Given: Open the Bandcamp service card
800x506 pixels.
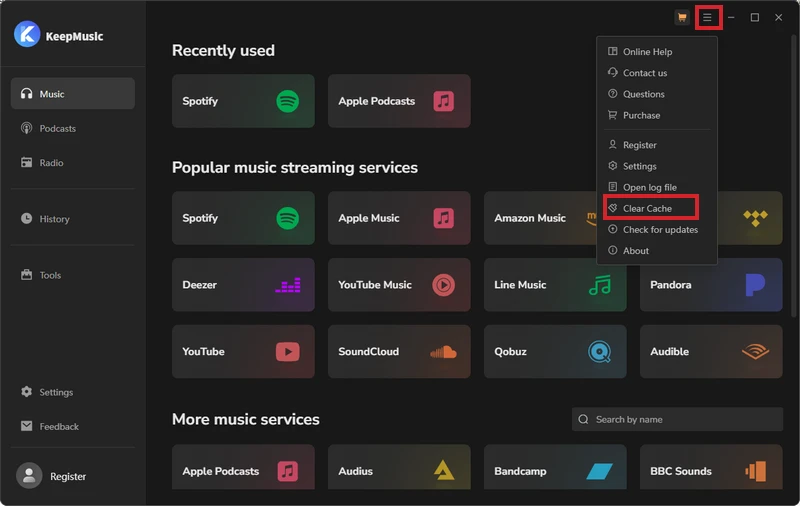Looking at the screenshot, I should (x=555, y=467).
